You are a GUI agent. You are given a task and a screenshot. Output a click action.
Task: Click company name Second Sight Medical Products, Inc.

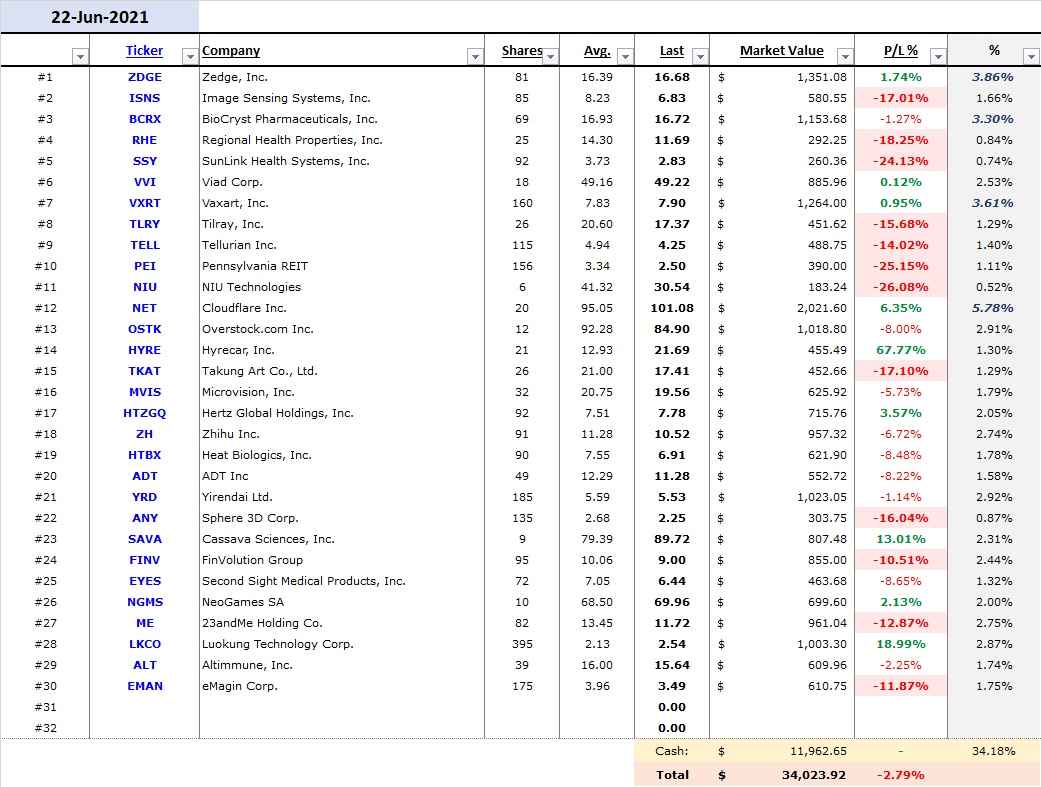tap(303, 581)
